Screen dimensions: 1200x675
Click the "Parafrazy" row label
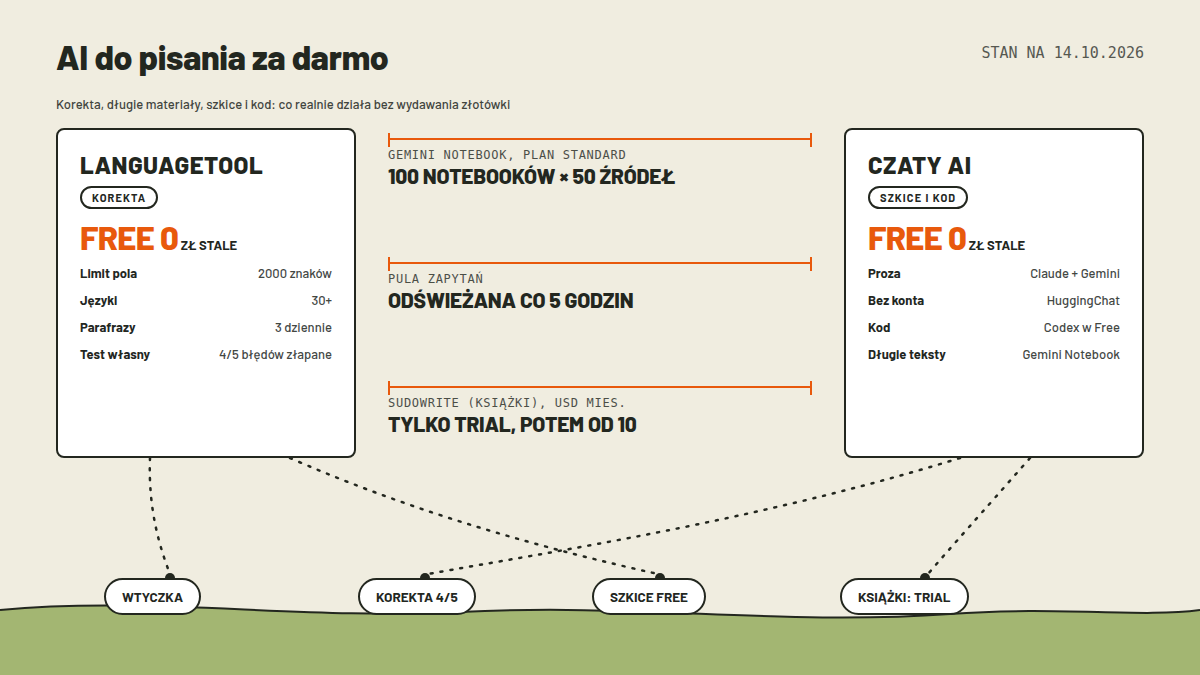pos(108,327)
